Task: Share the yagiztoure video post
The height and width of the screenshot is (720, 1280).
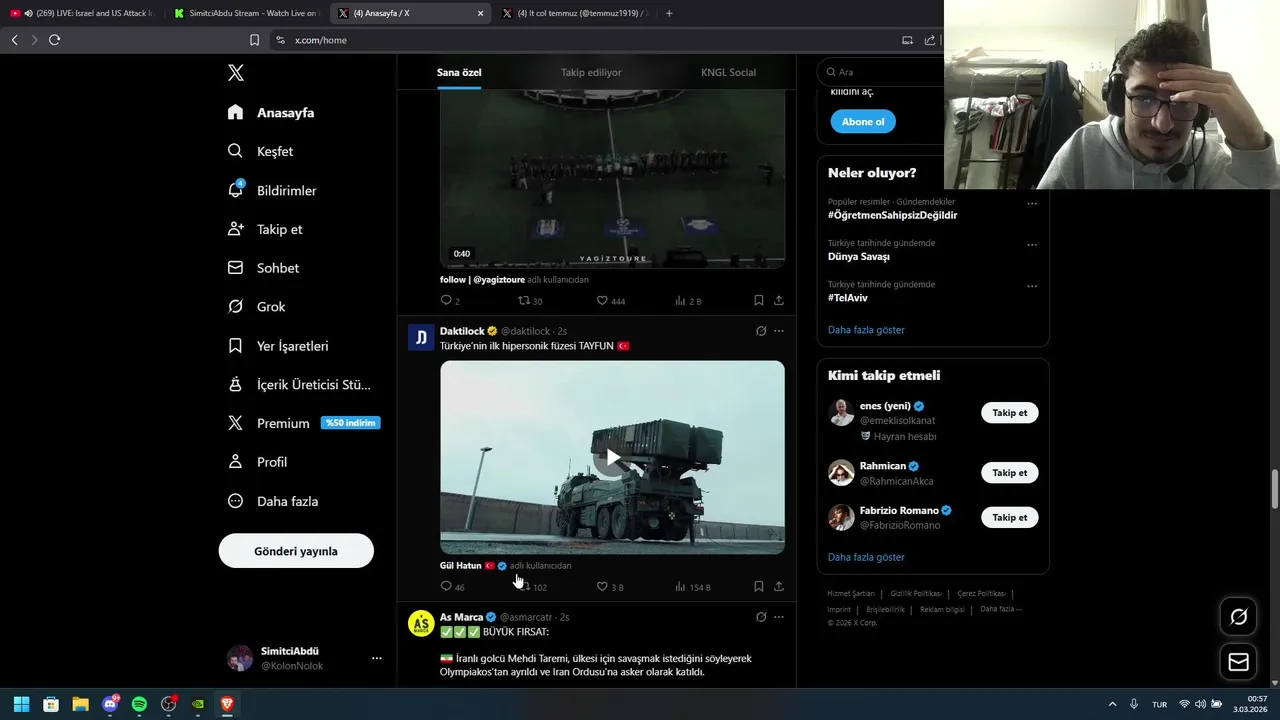Action: (778, 300)
